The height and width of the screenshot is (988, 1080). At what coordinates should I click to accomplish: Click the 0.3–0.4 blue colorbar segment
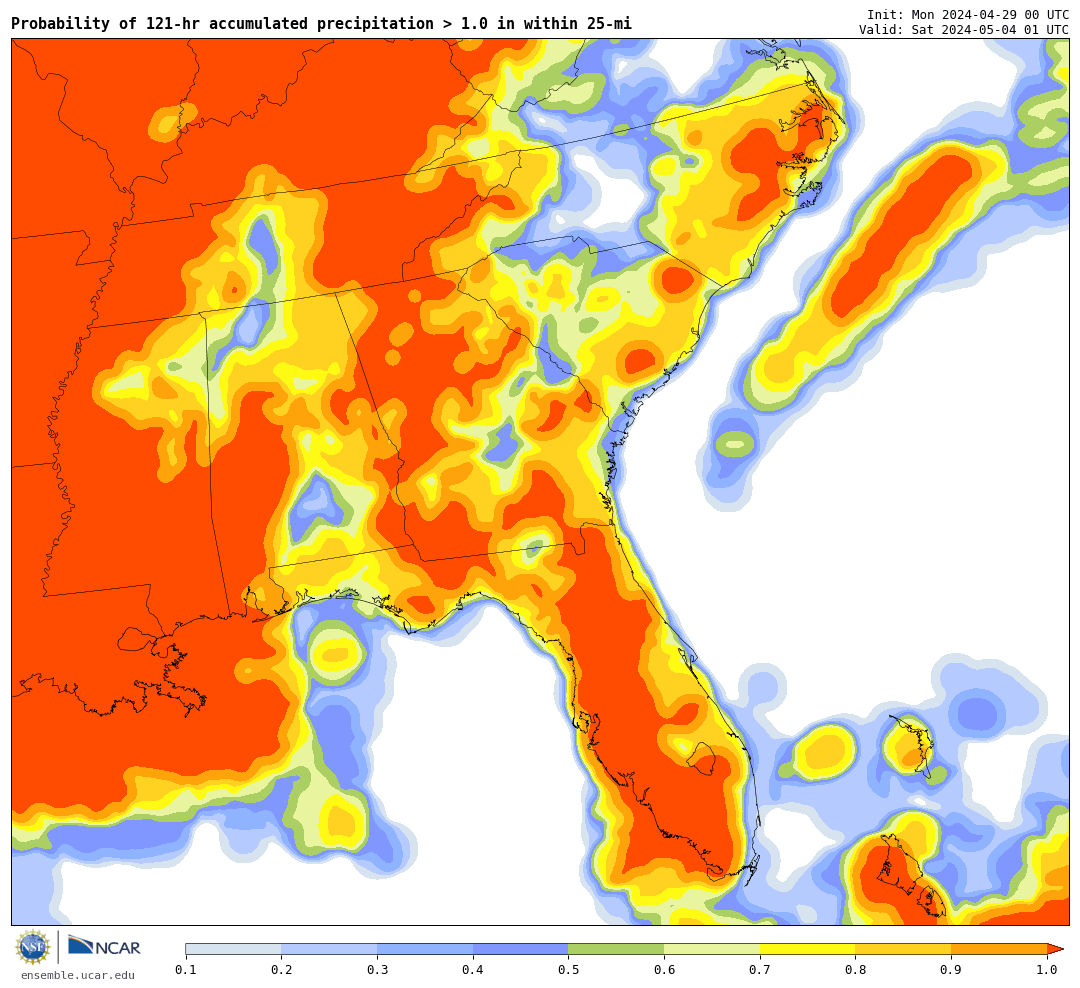coord(425,949)
